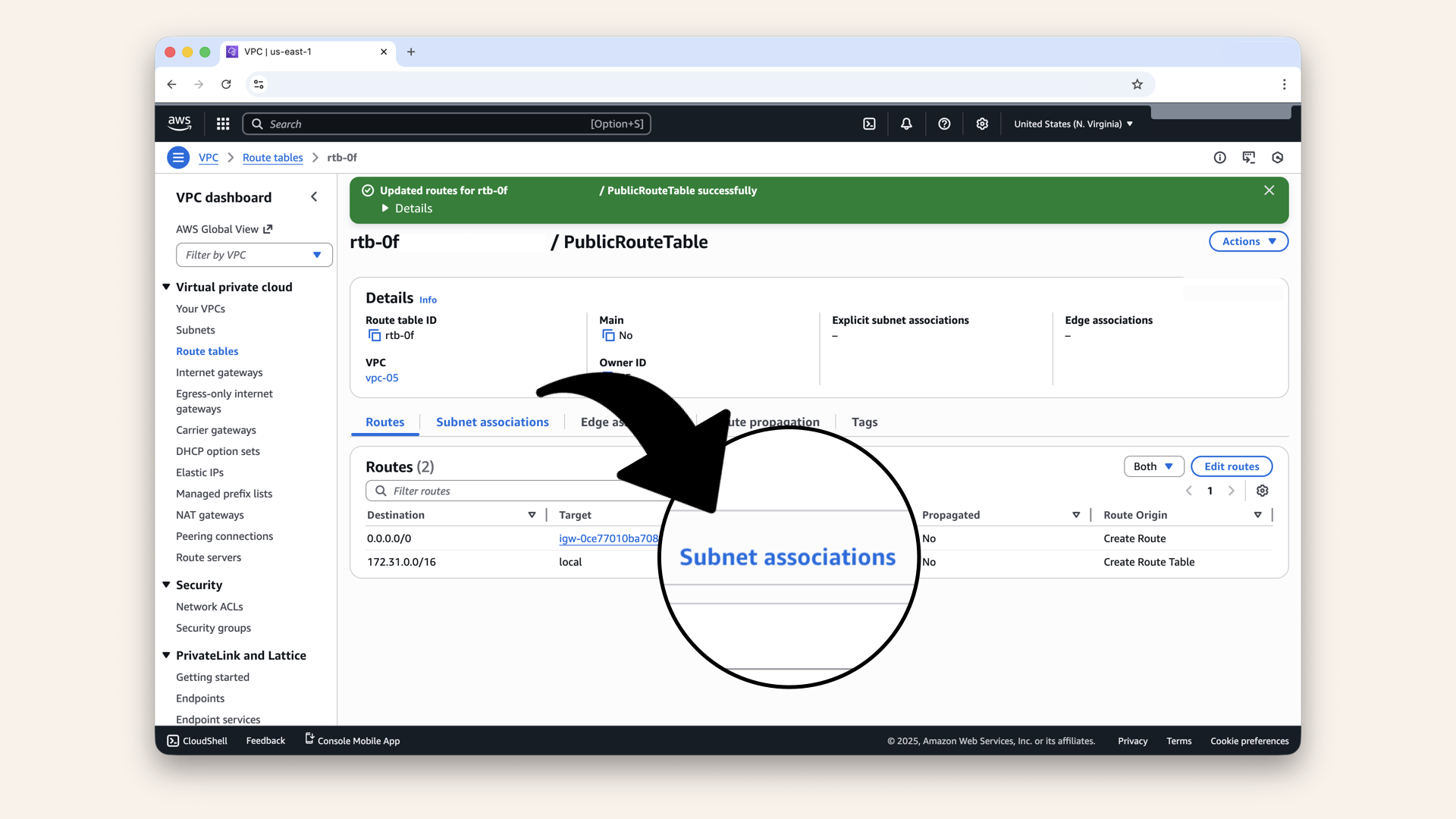Launch CloudShell from the footer bar
This screenshot has width=1456, height=819.
197,741
